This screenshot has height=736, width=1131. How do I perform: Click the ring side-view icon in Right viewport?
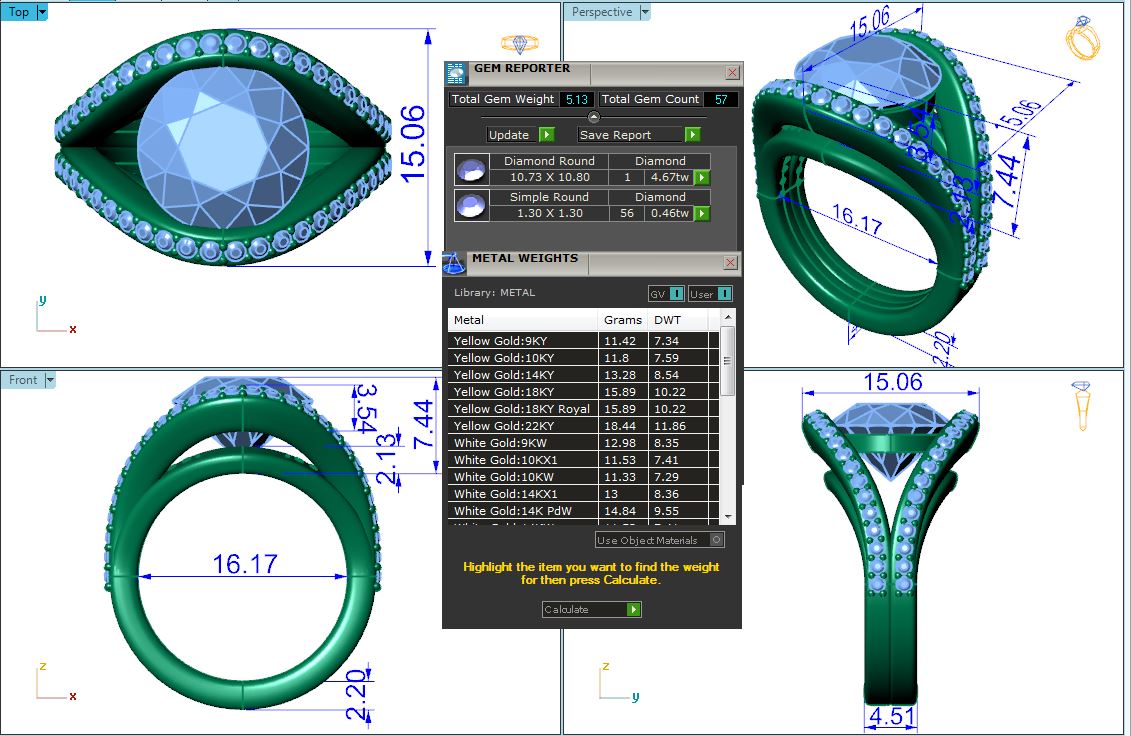[1082, 404]
